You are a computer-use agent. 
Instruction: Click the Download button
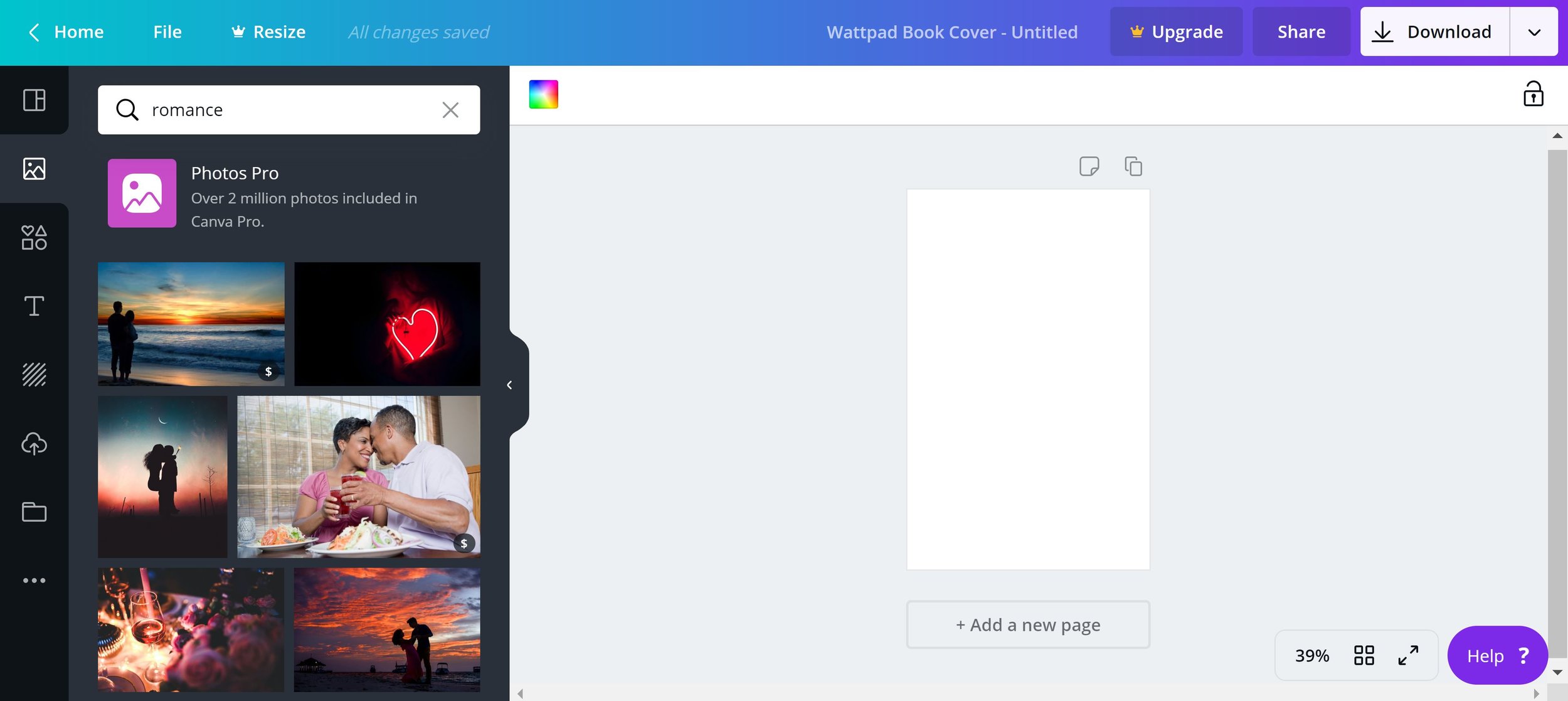(x=1435, y=32)
